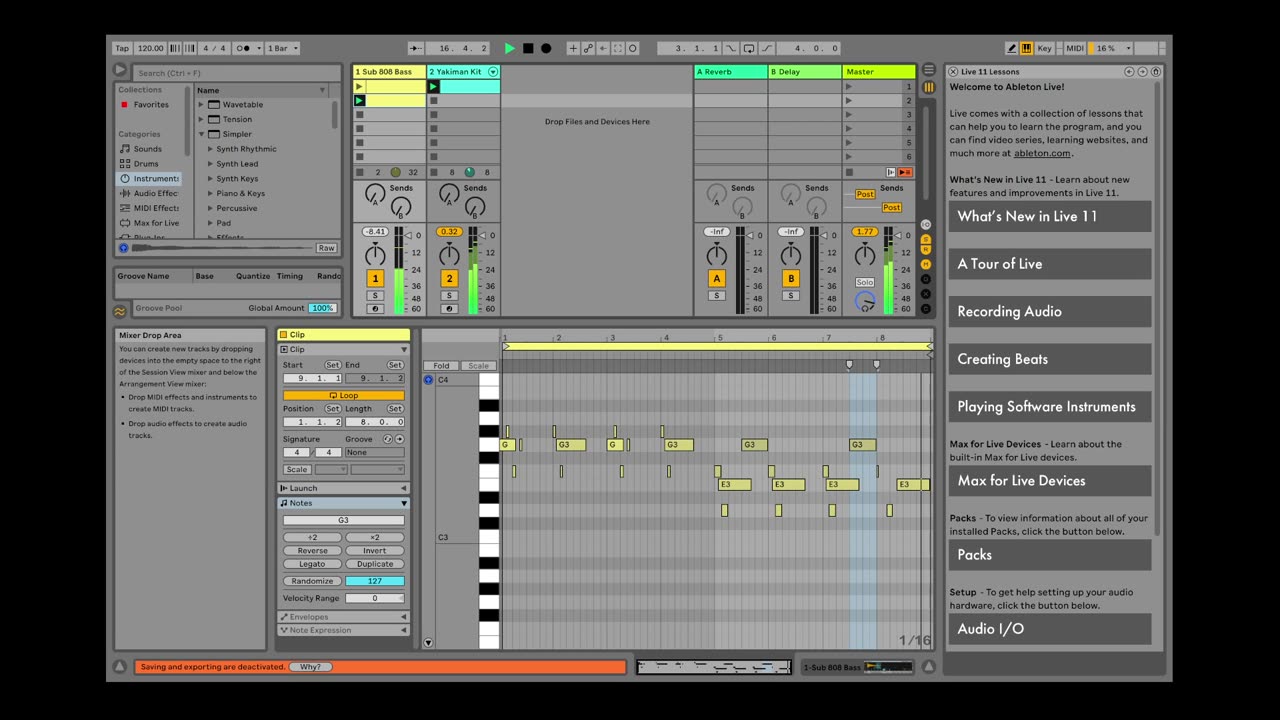The image size is (1280, 720).
Task: Click the Randomize button
Action: click(x=312, y=581)
